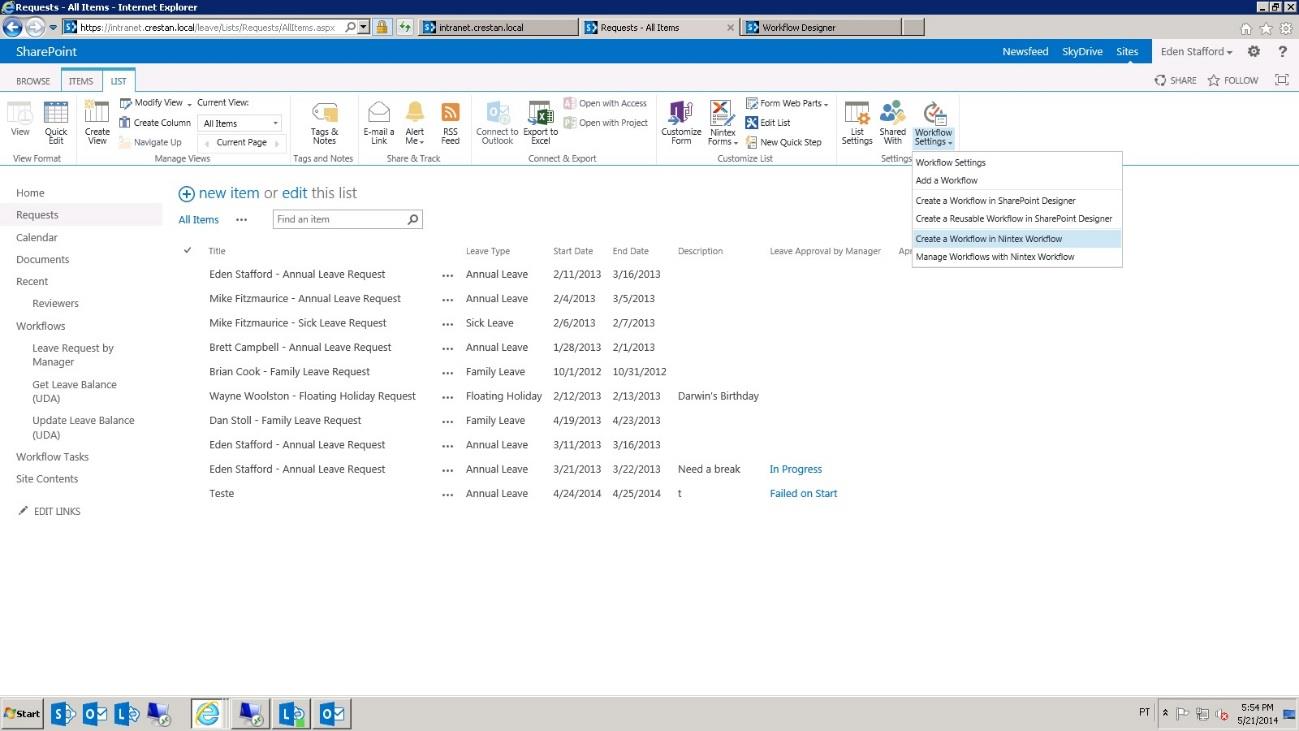Open ellipsis for Wayne Woolston Floating Holiday Request
The height and width of the screenshot is (731, 1299).
coord(447,397)
